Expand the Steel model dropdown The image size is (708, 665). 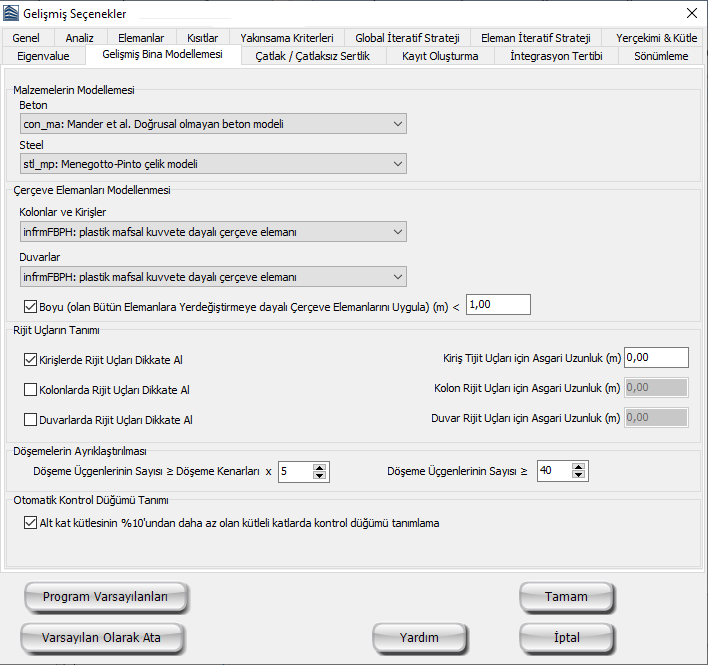click(x=212, y=163)
